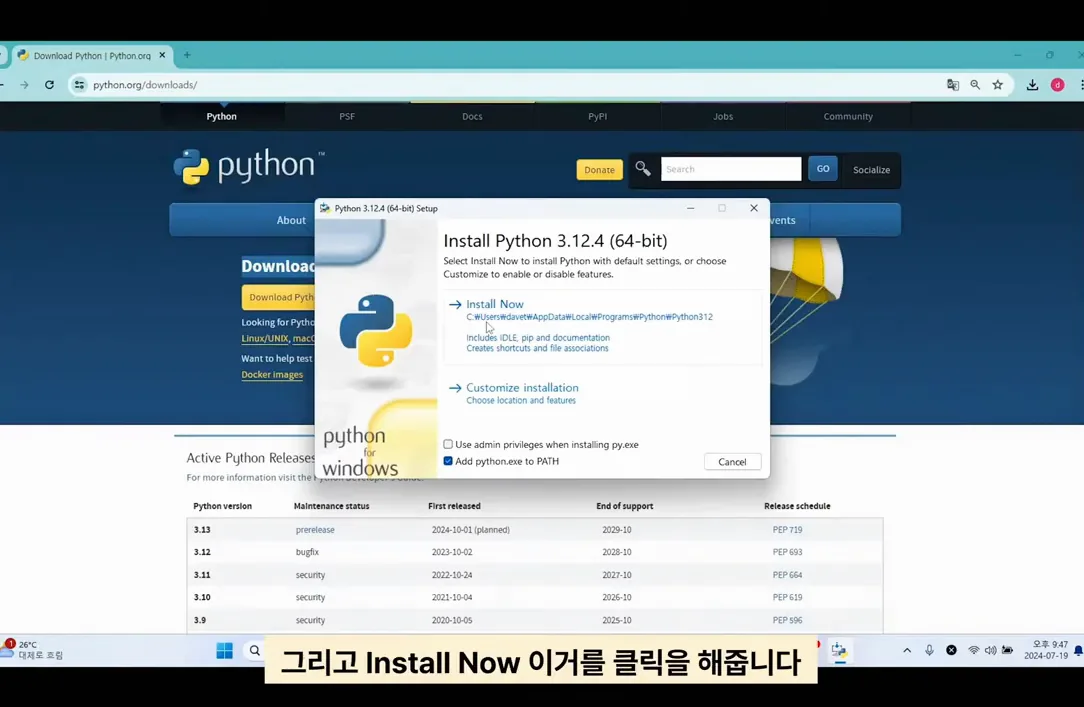Image resolution: width=1084 pixels, height=707 pixels.
Task: Open the Community top navigation tab
Action: [848, 116]
